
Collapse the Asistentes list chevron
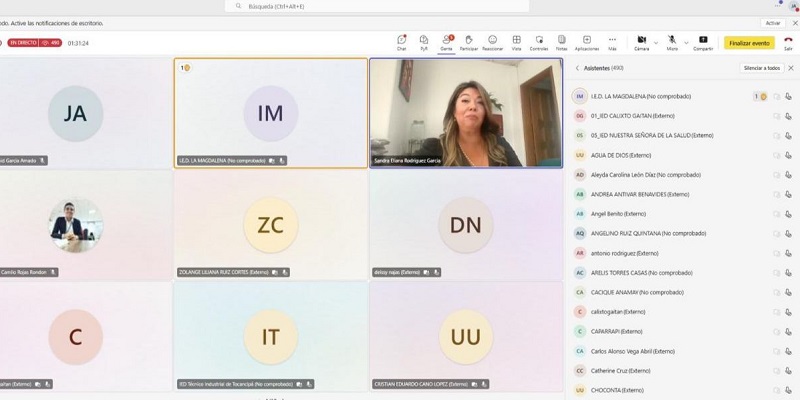[x=577, y=68]
